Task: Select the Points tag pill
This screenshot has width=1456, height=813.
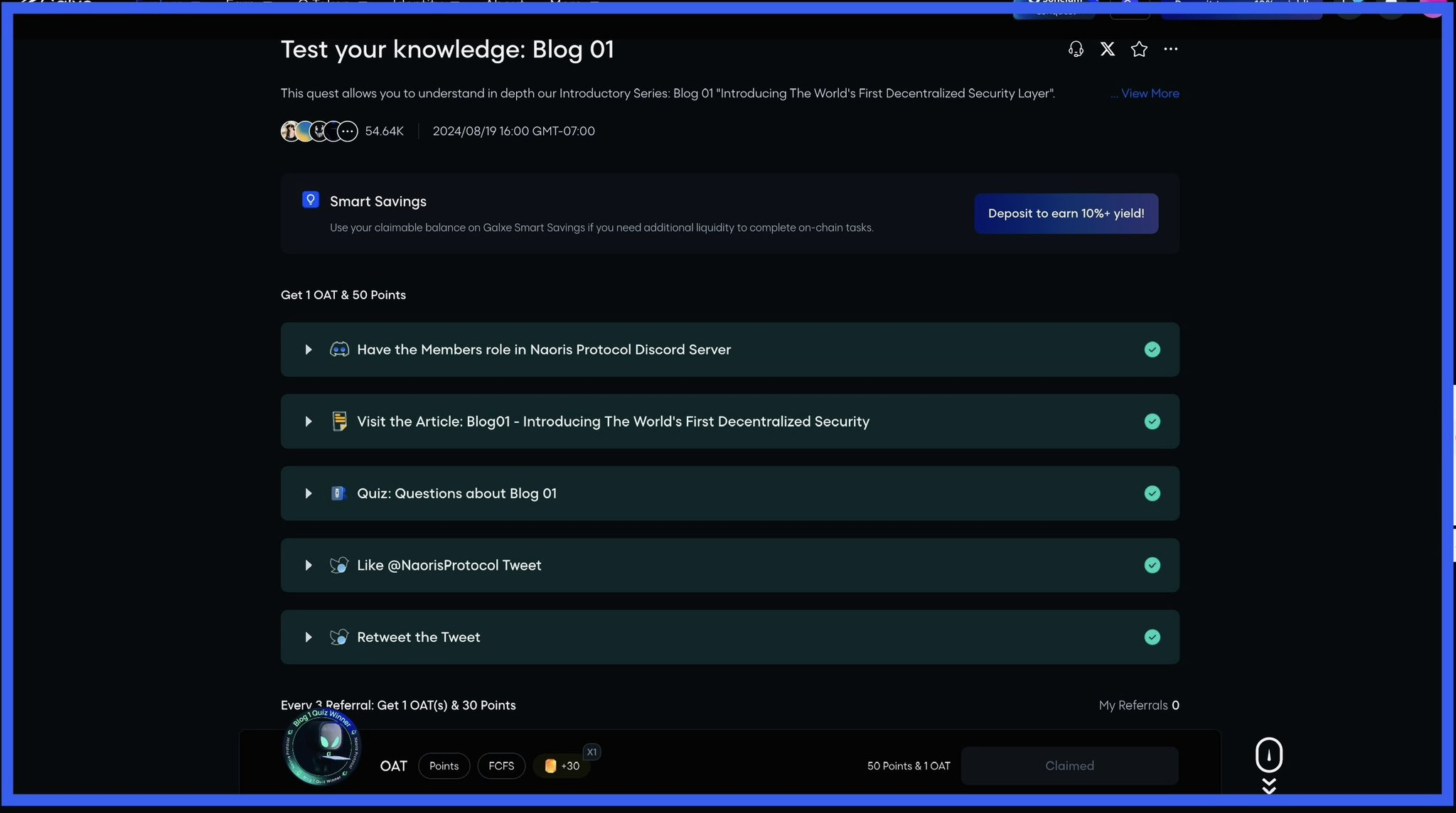Action: (x=444, y=765)
